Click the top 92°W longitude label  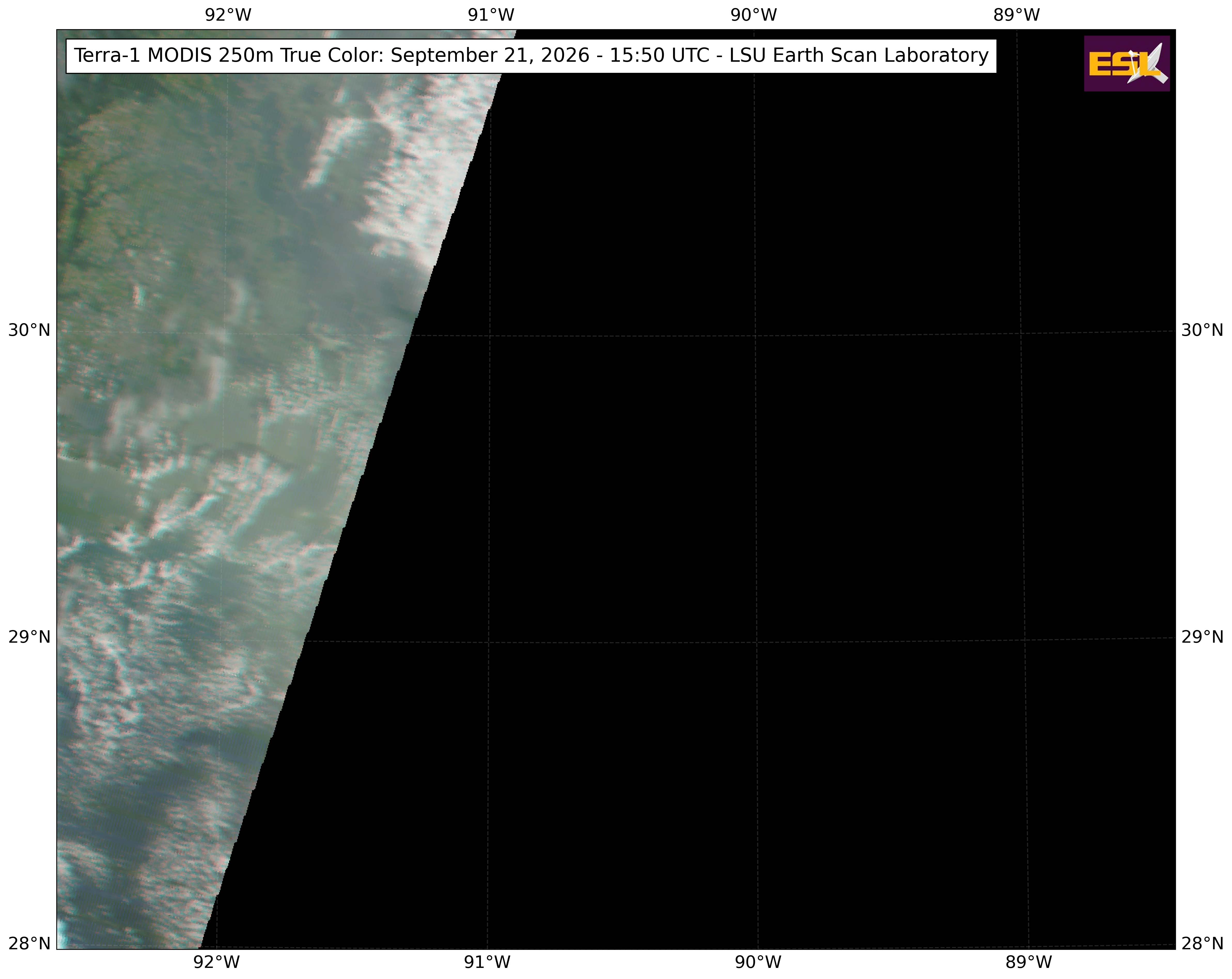pos(228,15)
